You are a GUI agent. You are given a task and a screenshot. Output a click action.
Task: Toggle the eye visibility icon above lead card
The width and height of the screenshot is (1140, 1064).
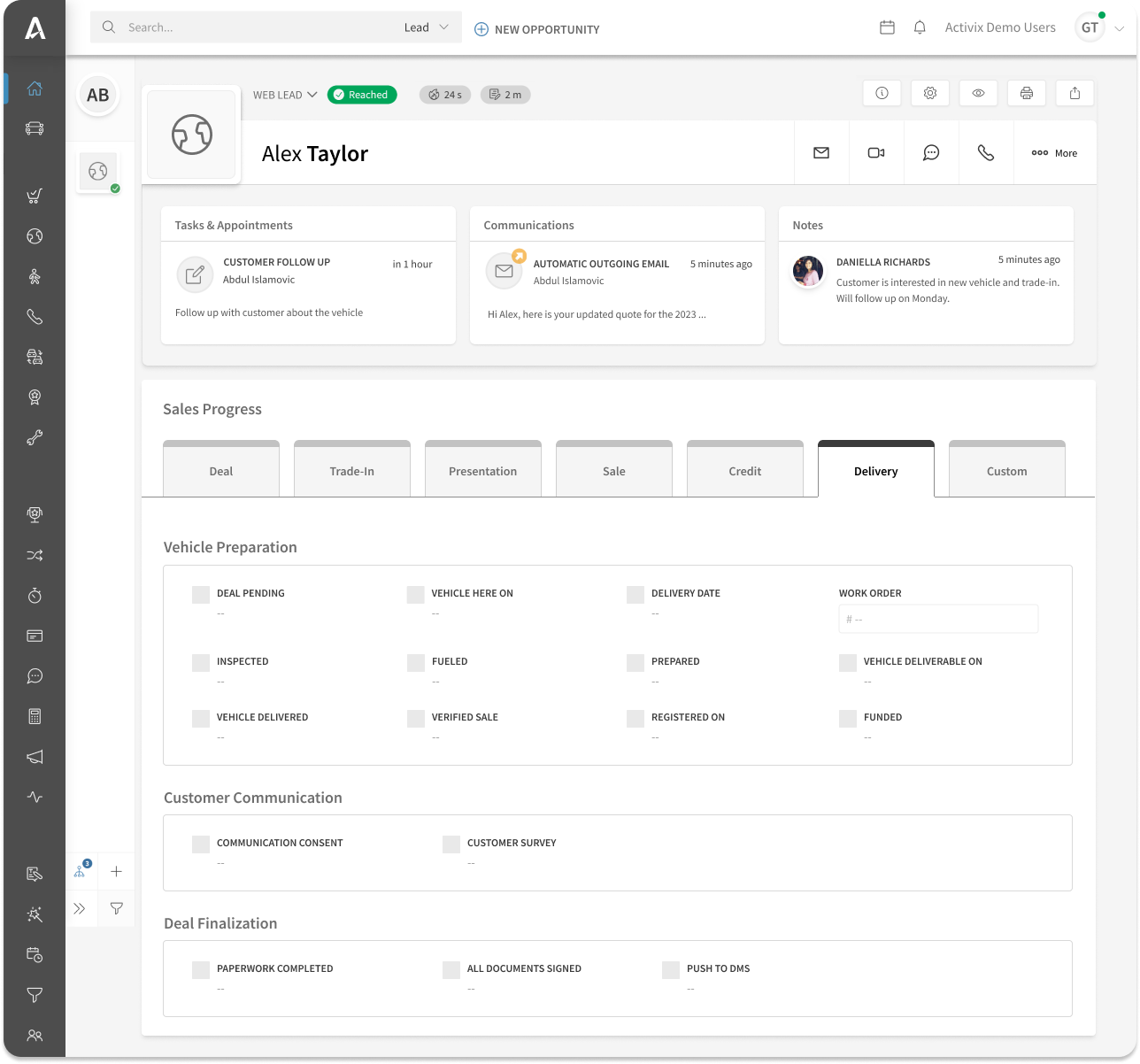pos(978,93)
